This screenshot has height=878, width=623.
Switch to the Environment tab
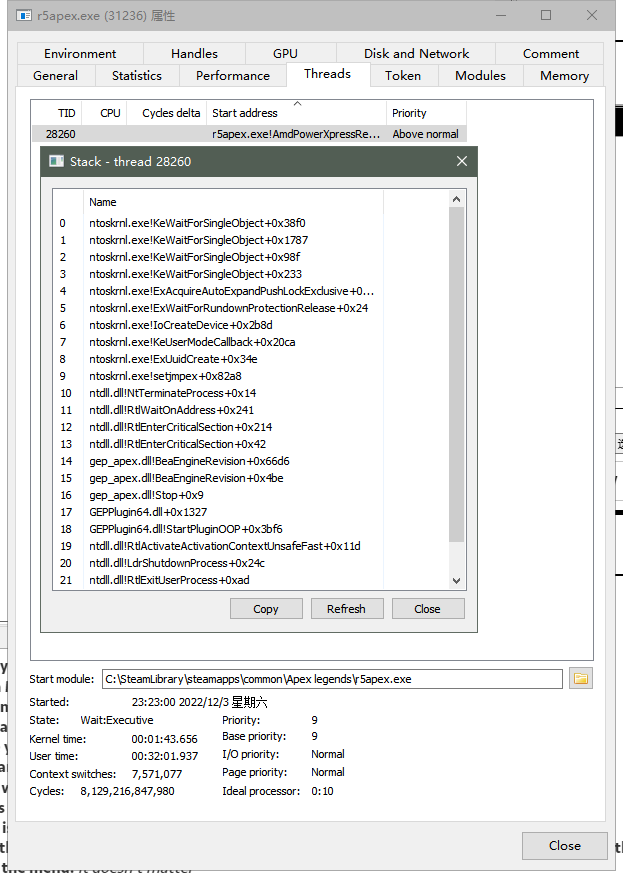(80, 54)
